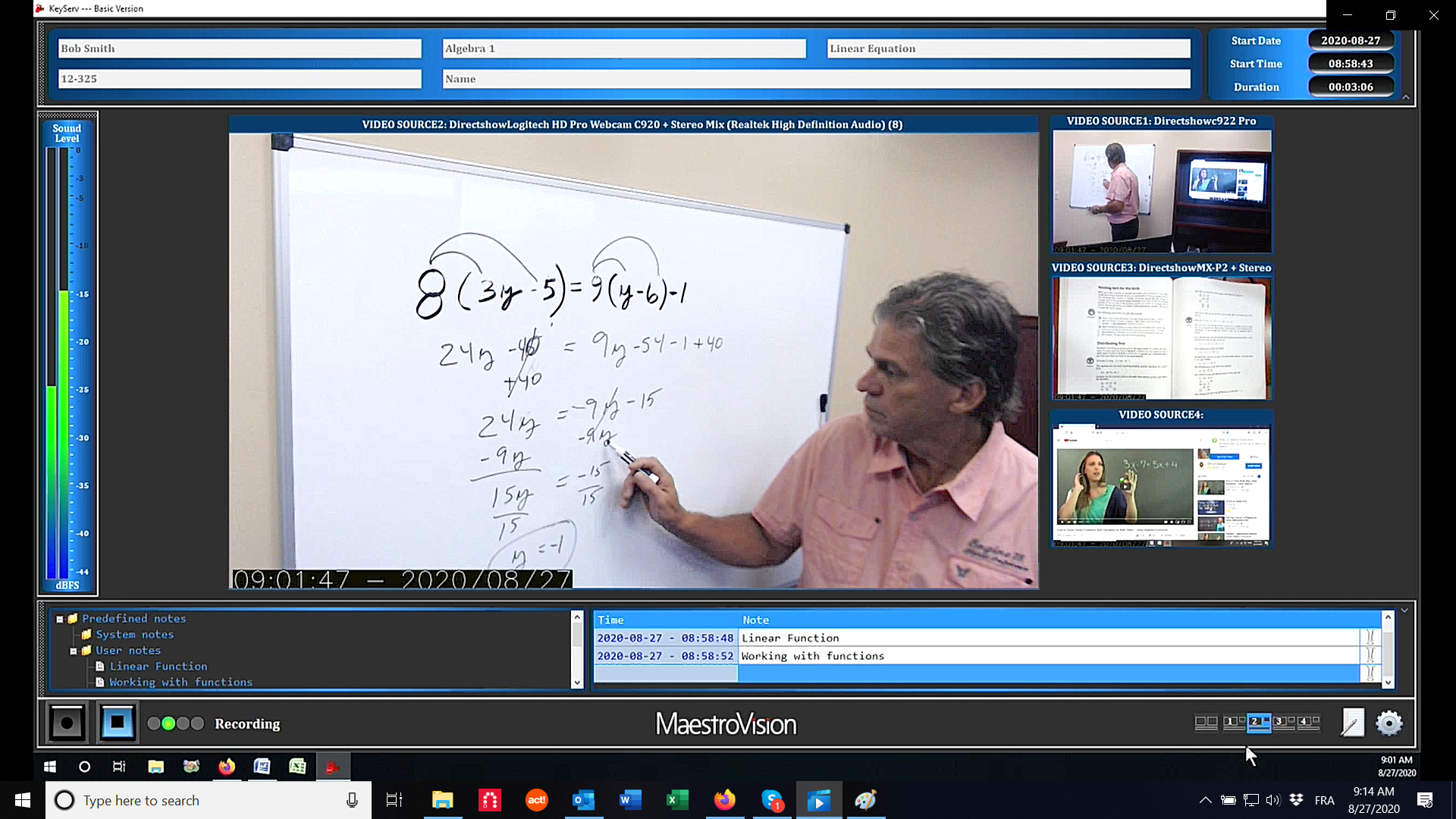
Task: Click the volume speaker tray icon
Action: pyautogui.click(x=1272, y=800)
